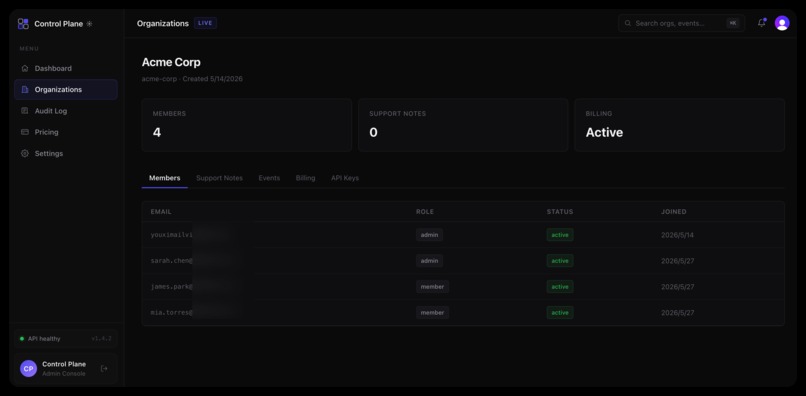Click the admin role badge for youximailvi
The height and width of the screenshot is (396, 806).
tap(429, 235)
